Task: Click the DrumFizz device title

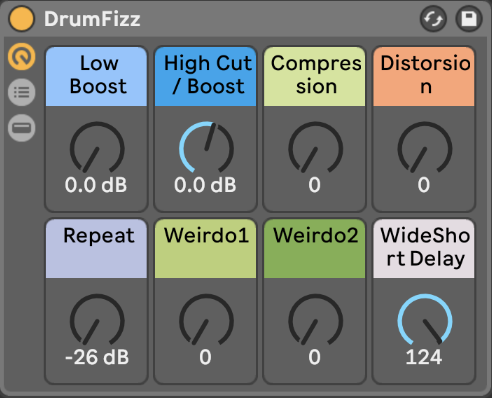Action: tap(92, 19)
